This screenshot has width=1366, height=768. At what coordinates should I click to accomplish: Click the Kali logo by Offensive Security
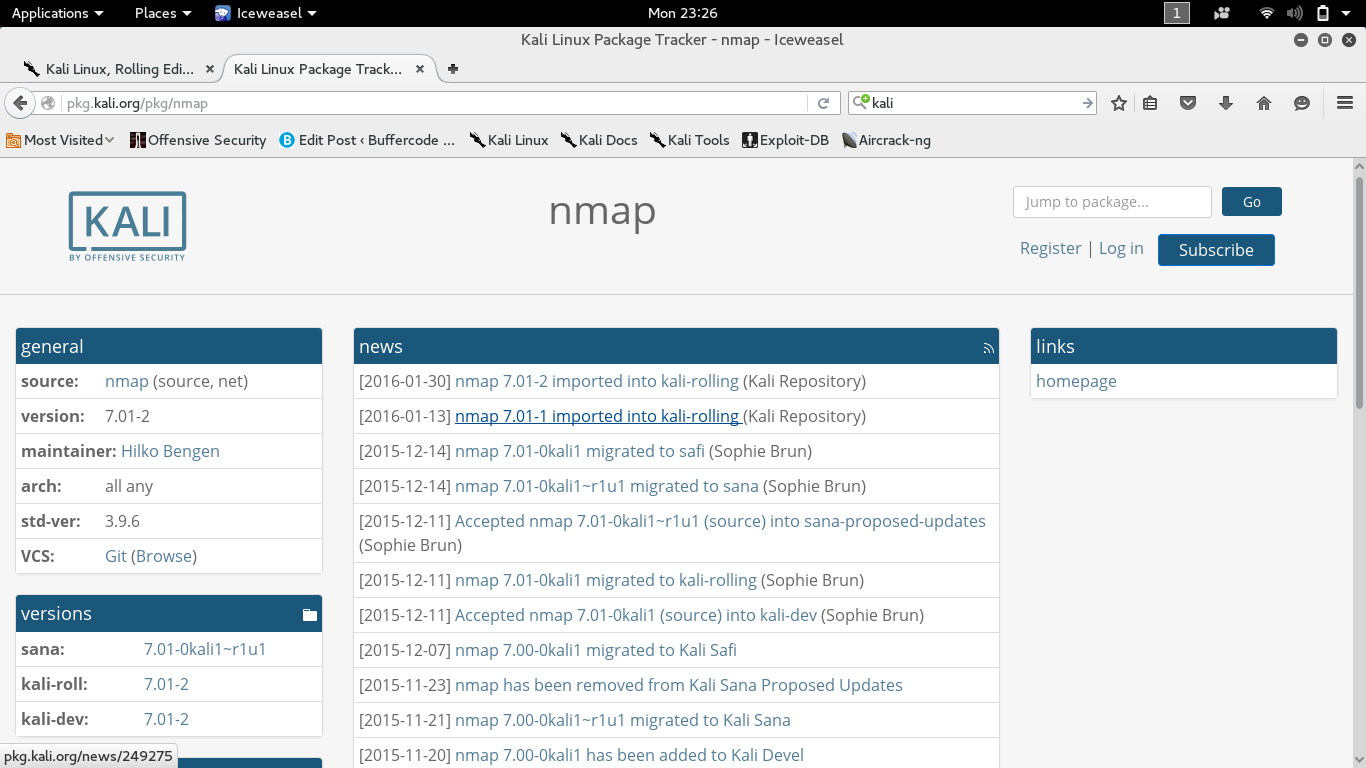click(127, 227)
